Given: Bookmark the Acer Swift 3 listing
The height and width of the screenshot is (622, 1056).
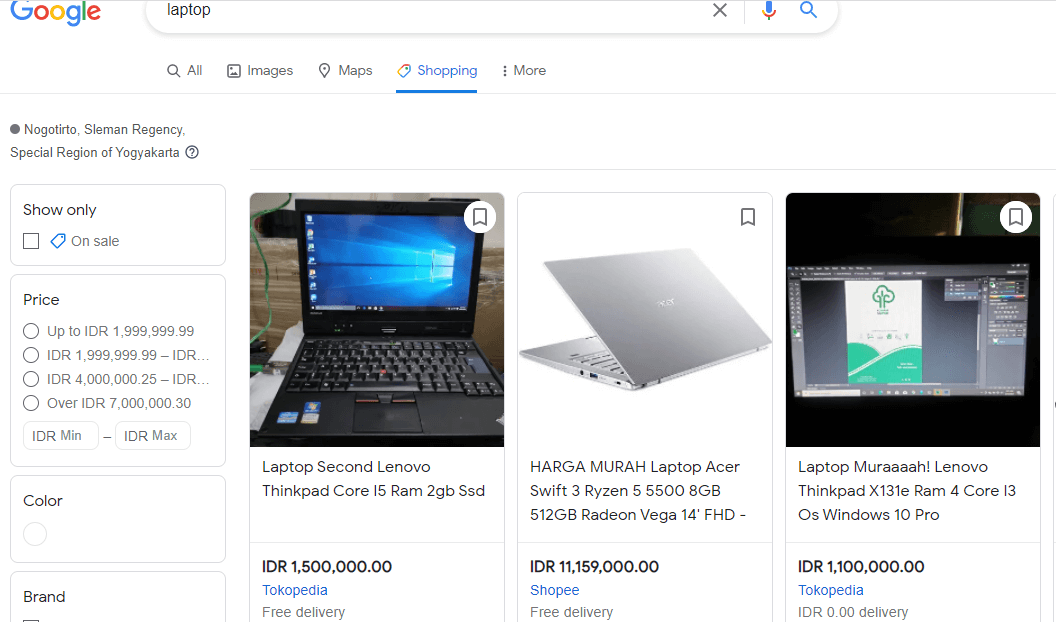Looking at the screenshot, I should click(x=748, y=217).
